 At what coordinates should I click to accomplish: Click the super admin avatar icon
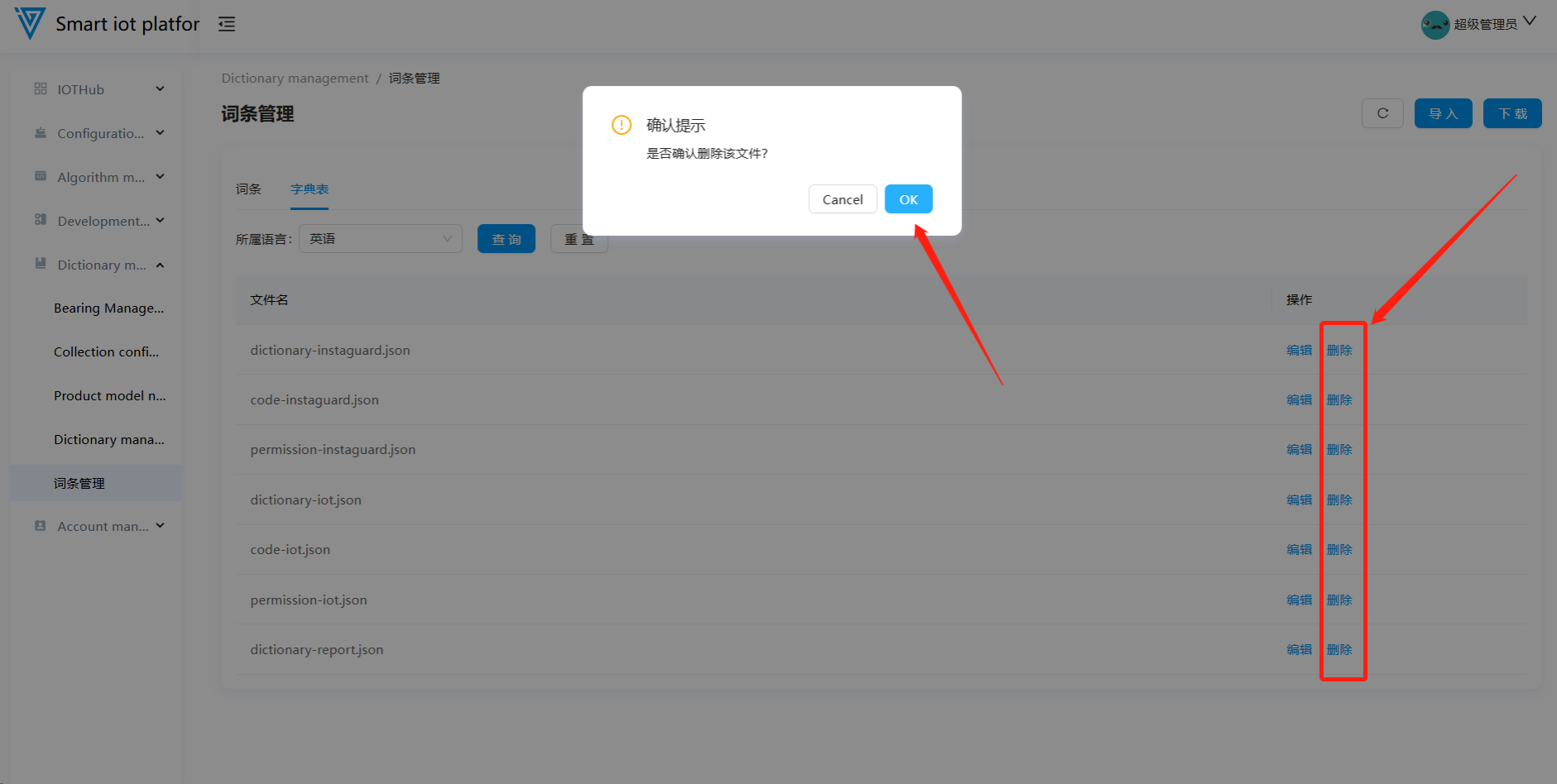tap(1435, 24)
